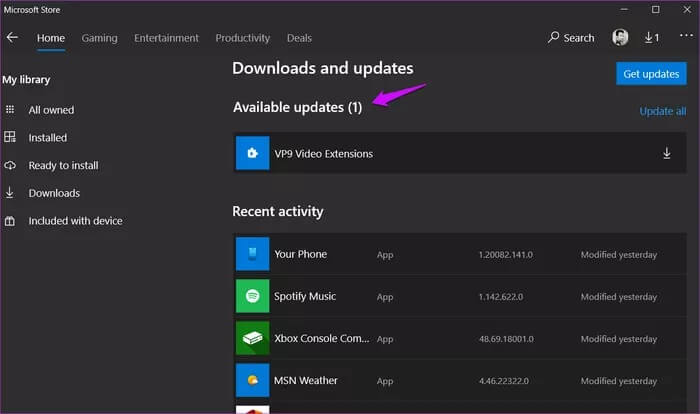This screenshot has height=414, width=700.
Task: Click Your Phone version 1.20082.141.0
Action: pos(505,255)
